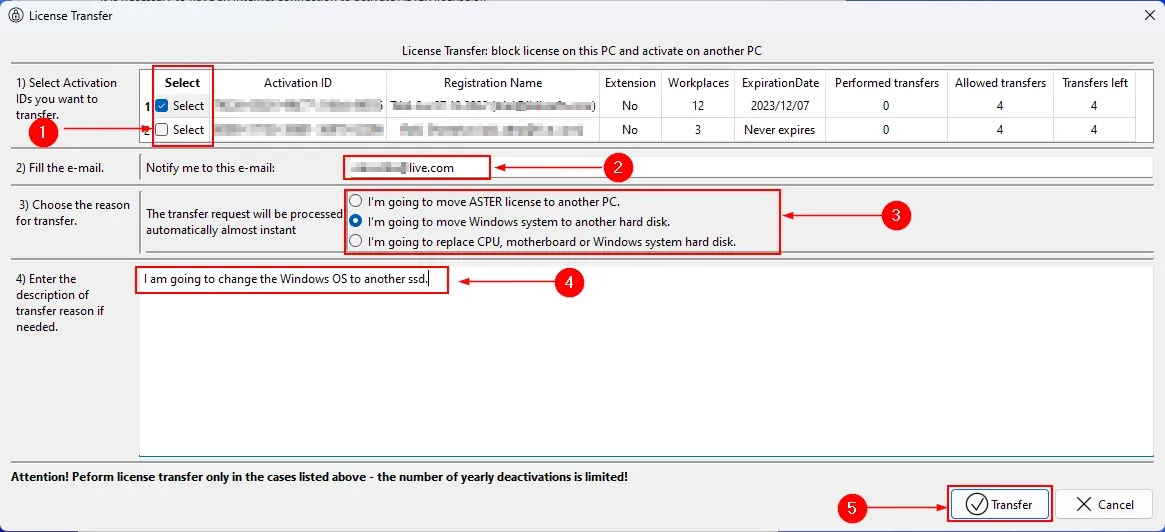
Task: Click the Activation ID column header
Action: (x=298, y=83)
